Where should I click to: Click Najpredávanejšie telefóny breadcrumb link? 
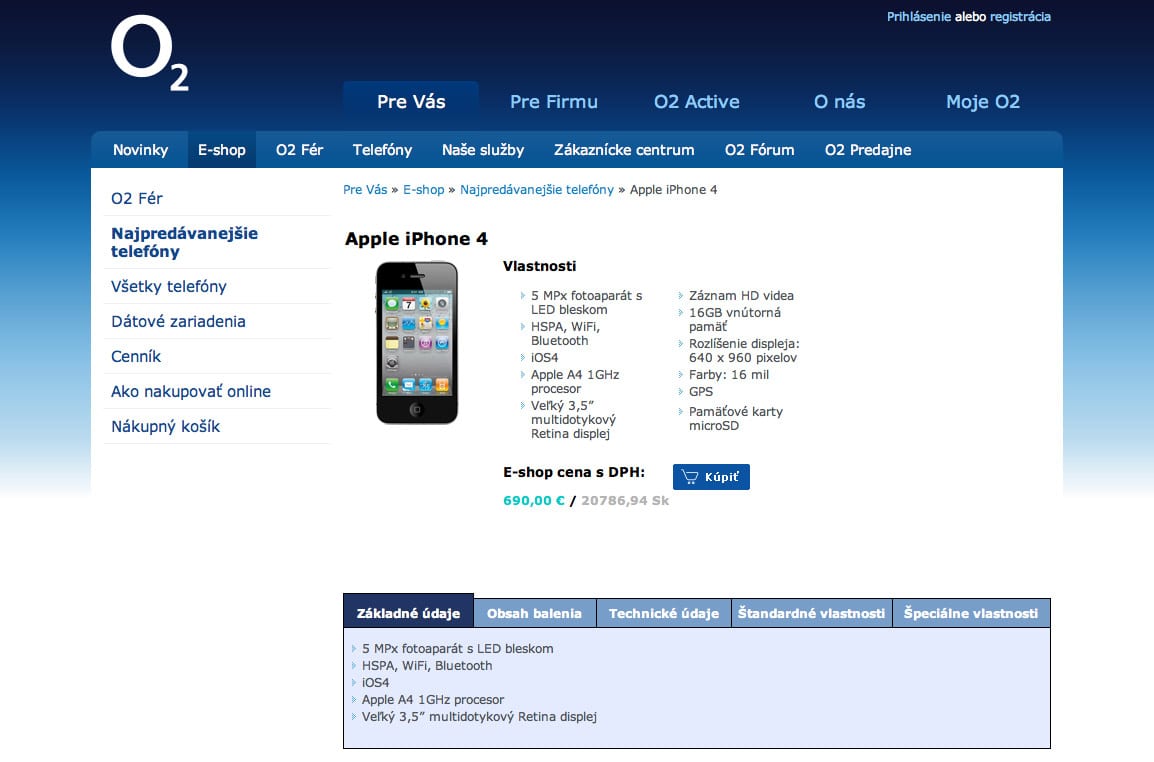(537, 190)
